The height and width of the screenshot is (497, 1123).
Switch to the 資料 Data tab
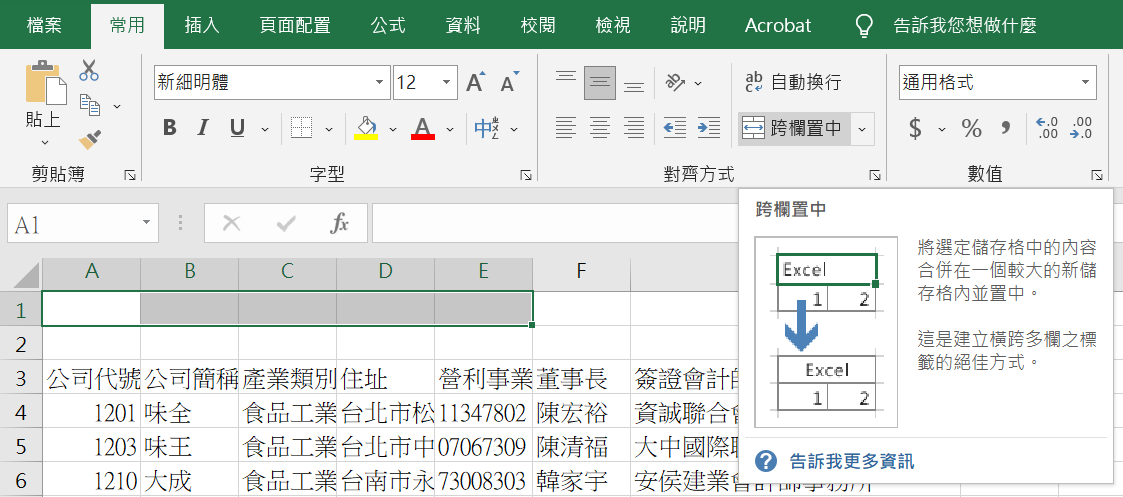[x=463, y=25]
